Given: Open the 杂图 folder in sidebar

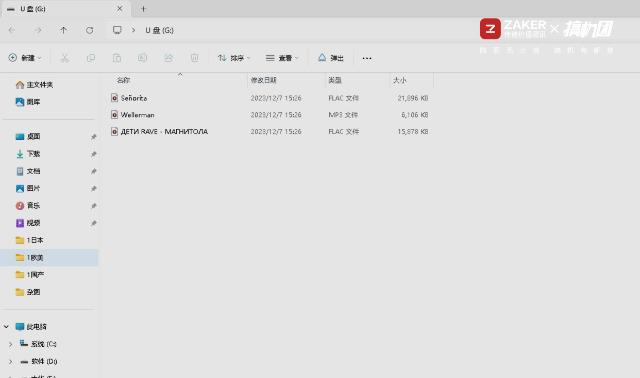Looking at the screenshot, I should (x=27, y=292).
